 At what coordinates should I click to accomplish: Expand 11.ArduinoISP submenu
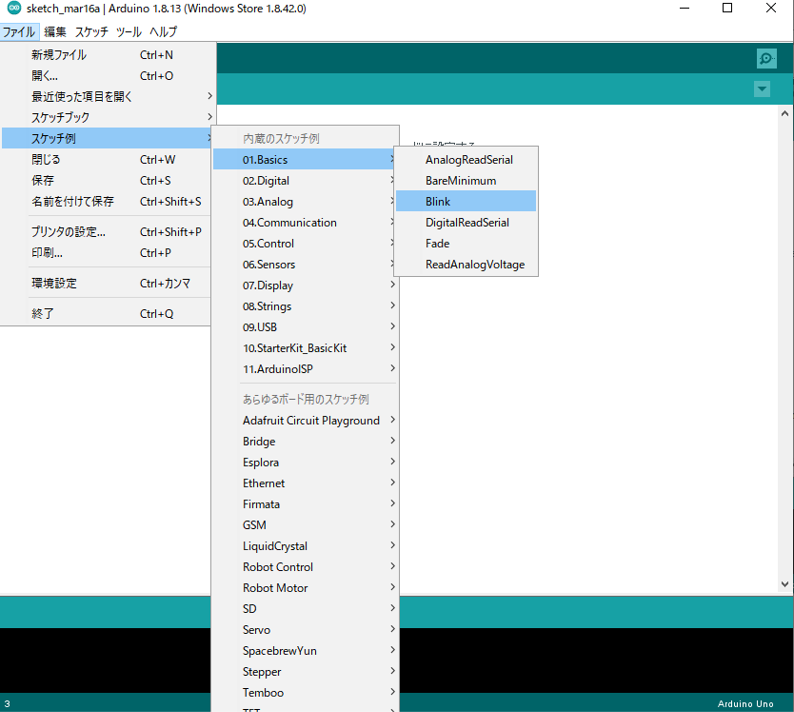305,369
